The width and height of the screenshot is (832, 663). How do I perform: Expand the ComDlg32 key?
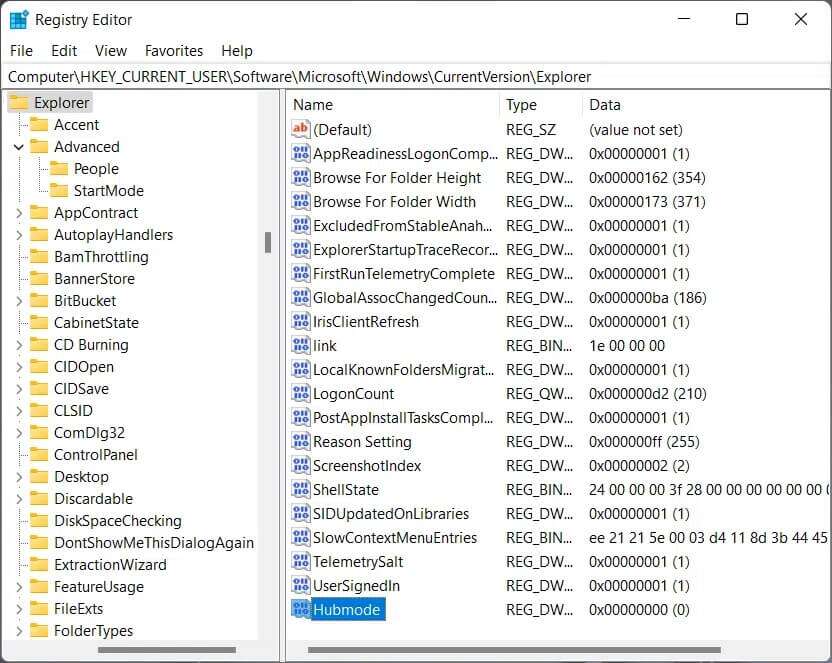19,433
